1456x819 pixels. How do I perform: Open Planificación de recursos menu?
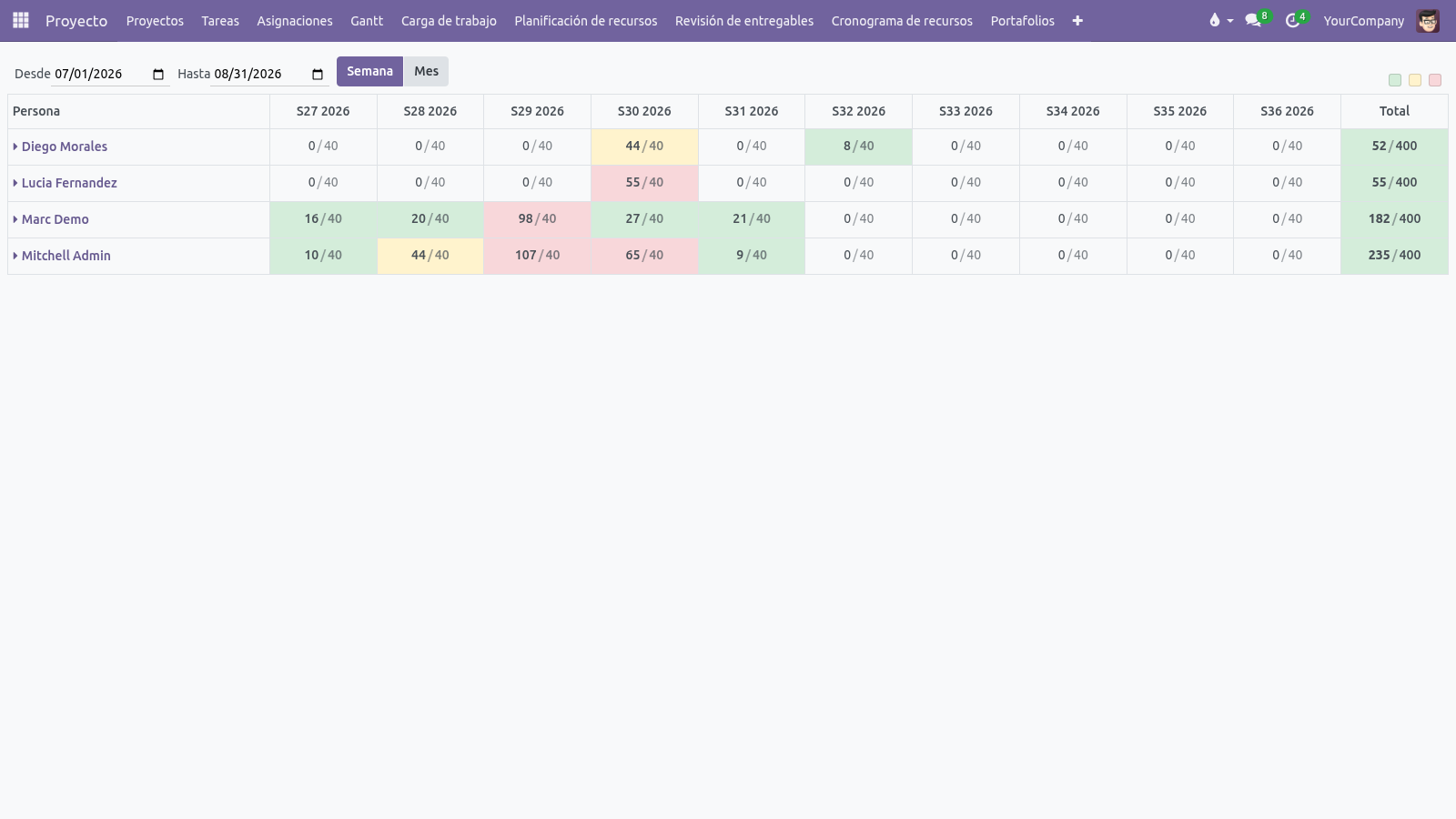586,20
